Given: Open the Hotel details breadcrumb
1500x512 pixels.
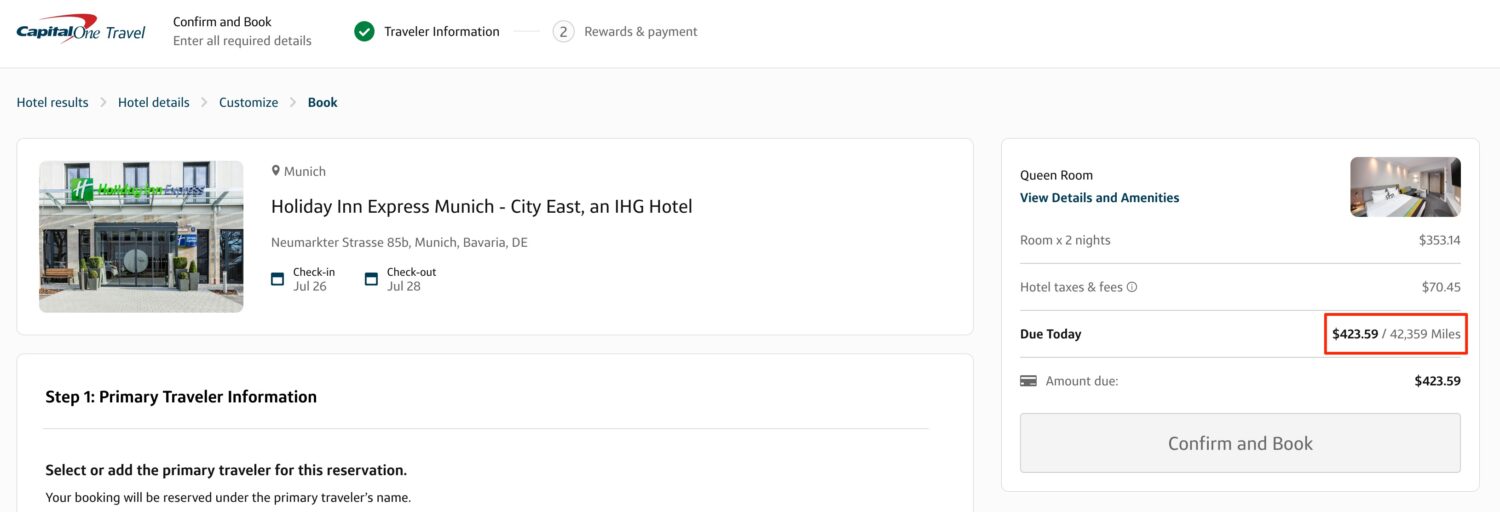Looking at the screenshot, I should [154, 102].
